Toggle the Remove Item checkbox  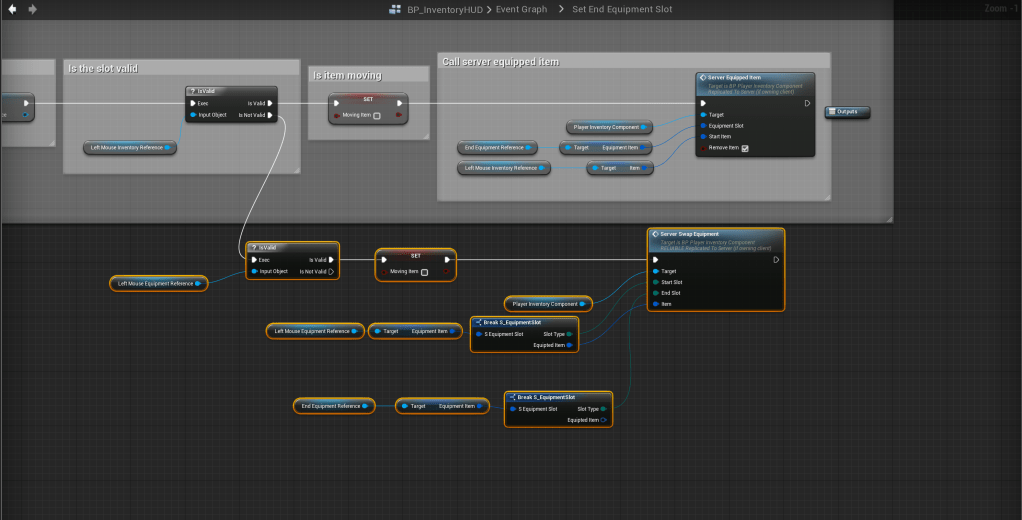[x=744, y=148]
